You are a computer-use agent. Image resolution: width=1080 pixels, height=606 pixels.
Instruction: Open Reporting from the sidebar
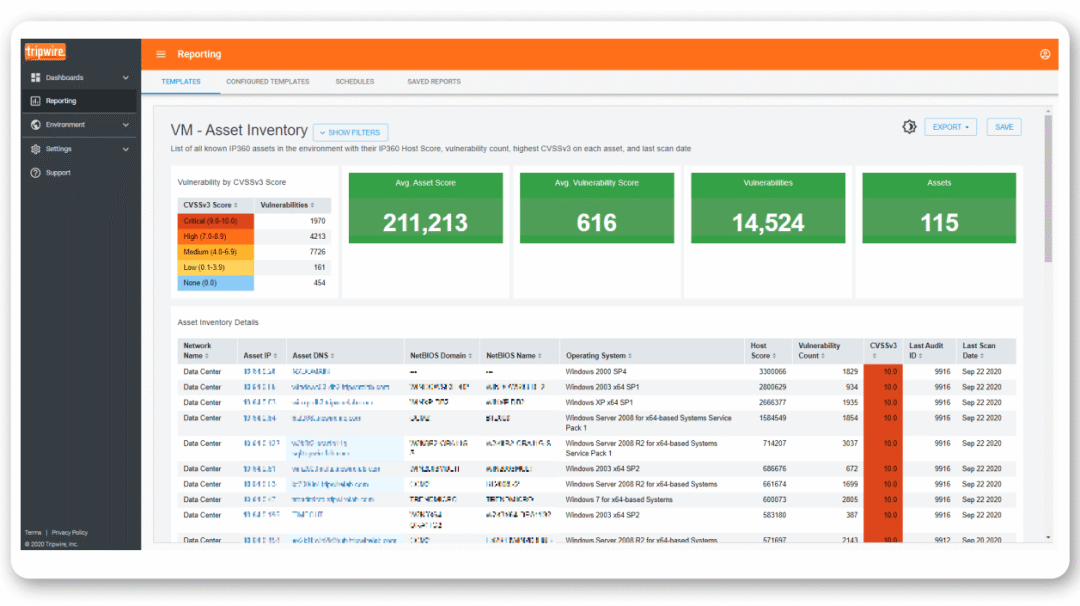(61, 101)
